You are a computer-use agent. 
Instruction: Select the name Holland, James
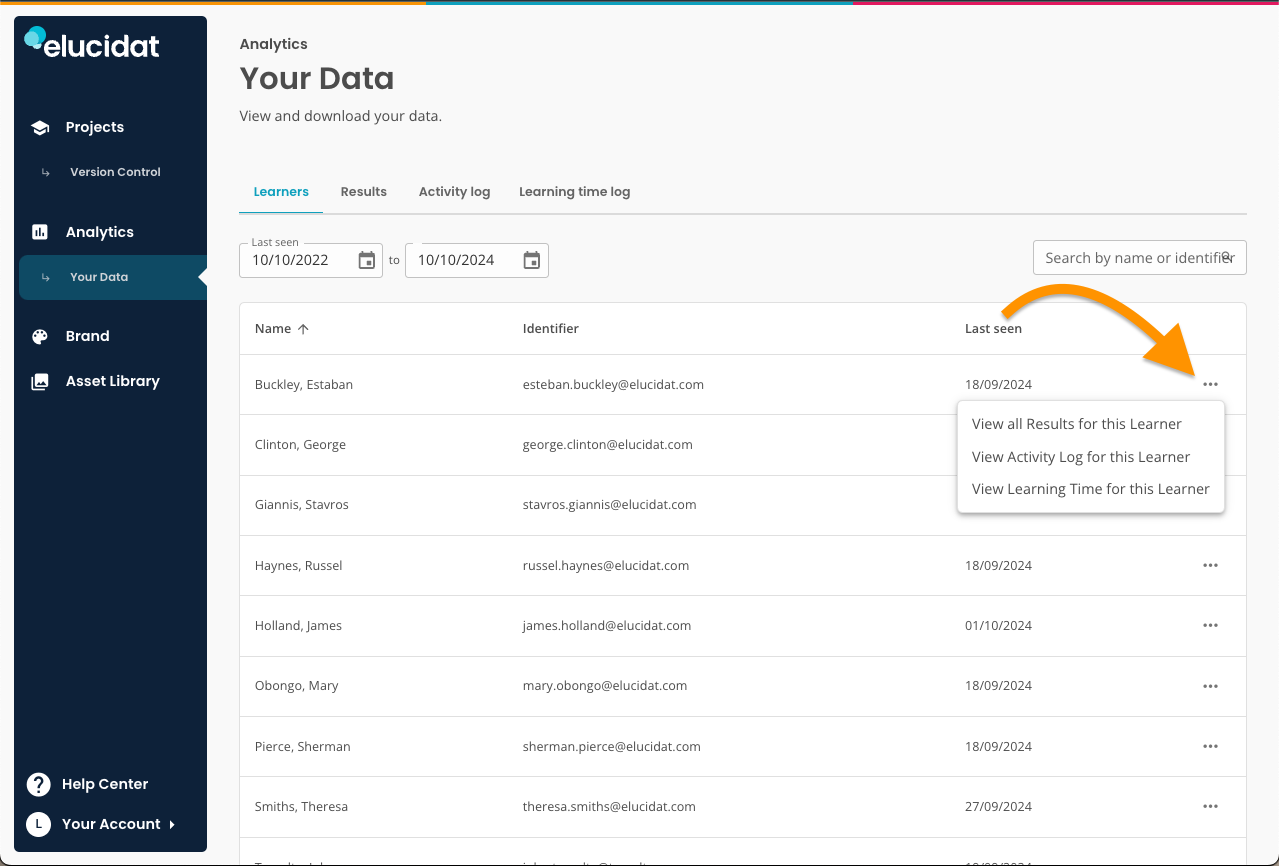(x=298, y=625)
